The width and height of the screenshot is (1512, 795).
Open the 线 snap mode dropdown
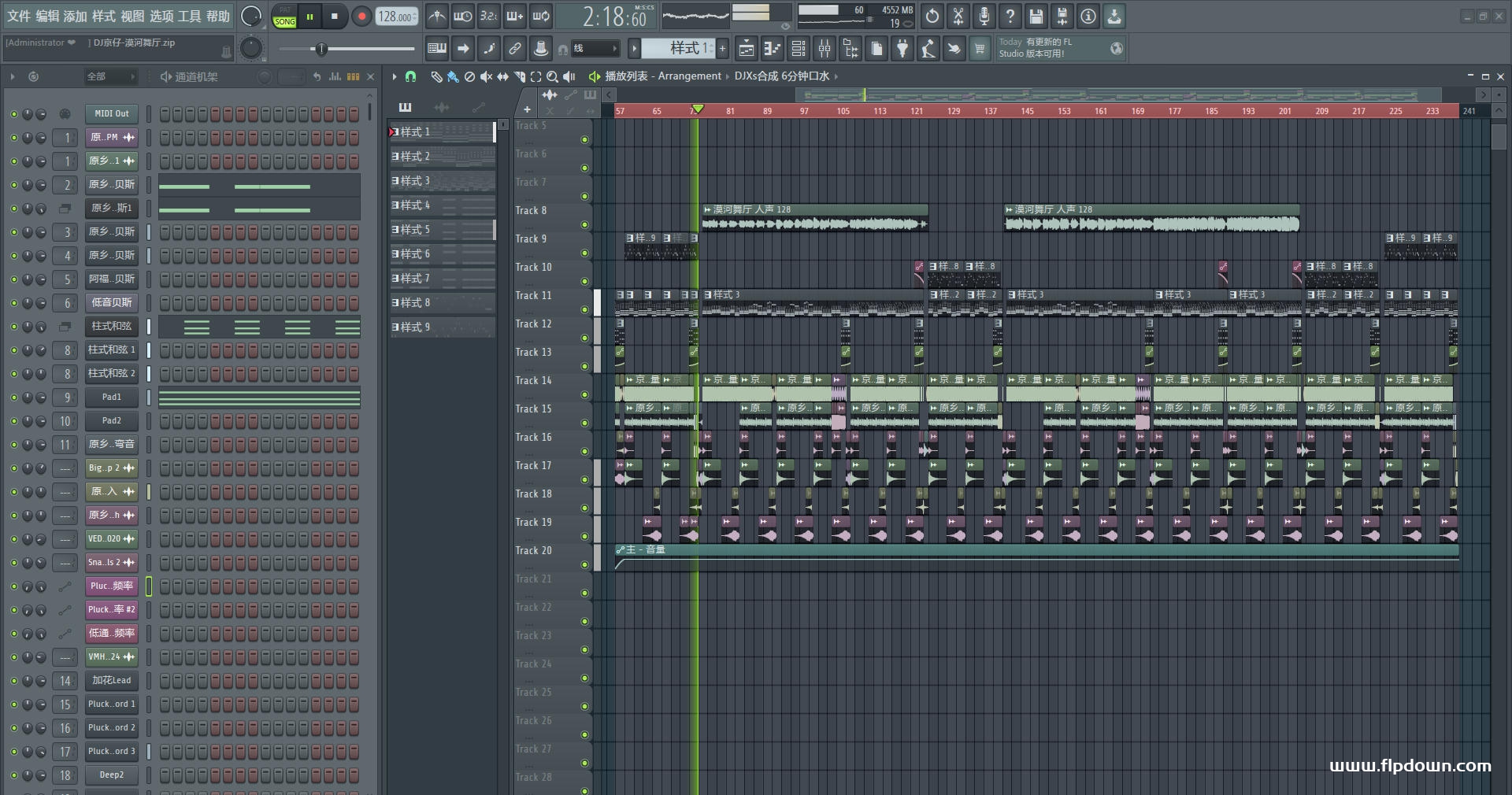click(595, 49)
